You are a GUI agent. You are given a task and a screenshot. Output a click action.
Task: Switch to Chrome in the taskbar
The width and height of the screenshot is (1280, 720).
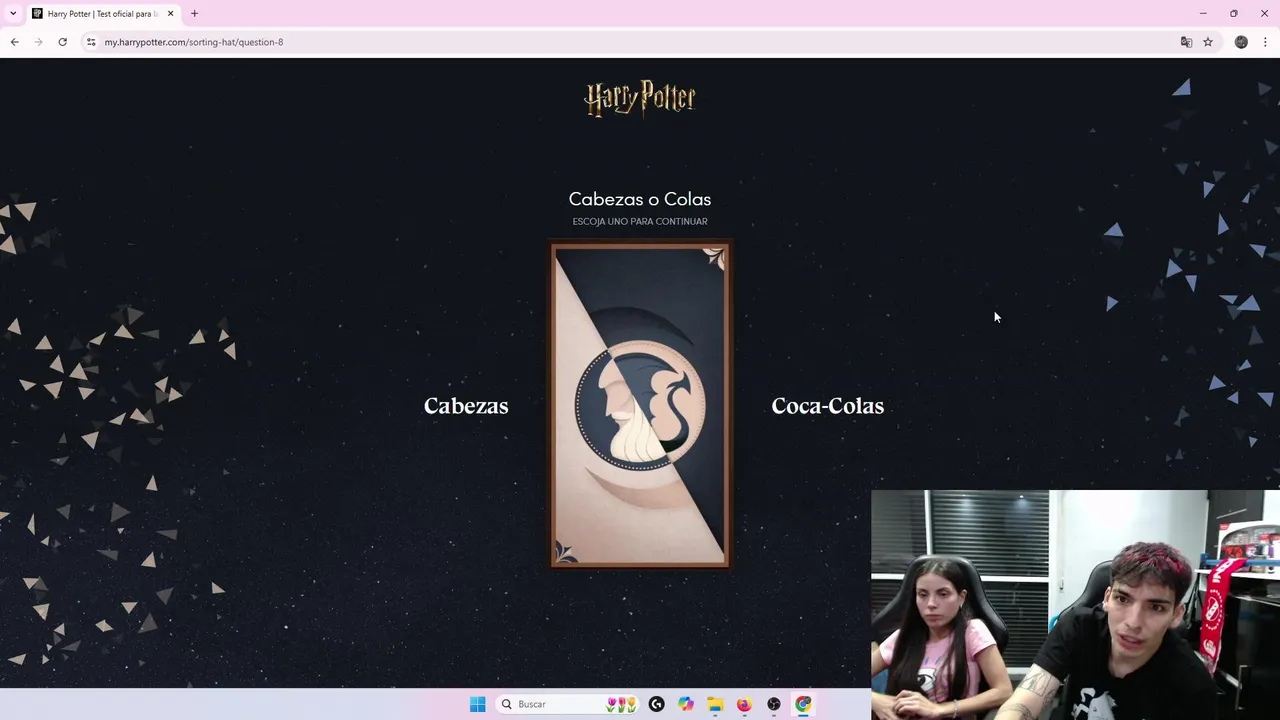tap(803, 704)
